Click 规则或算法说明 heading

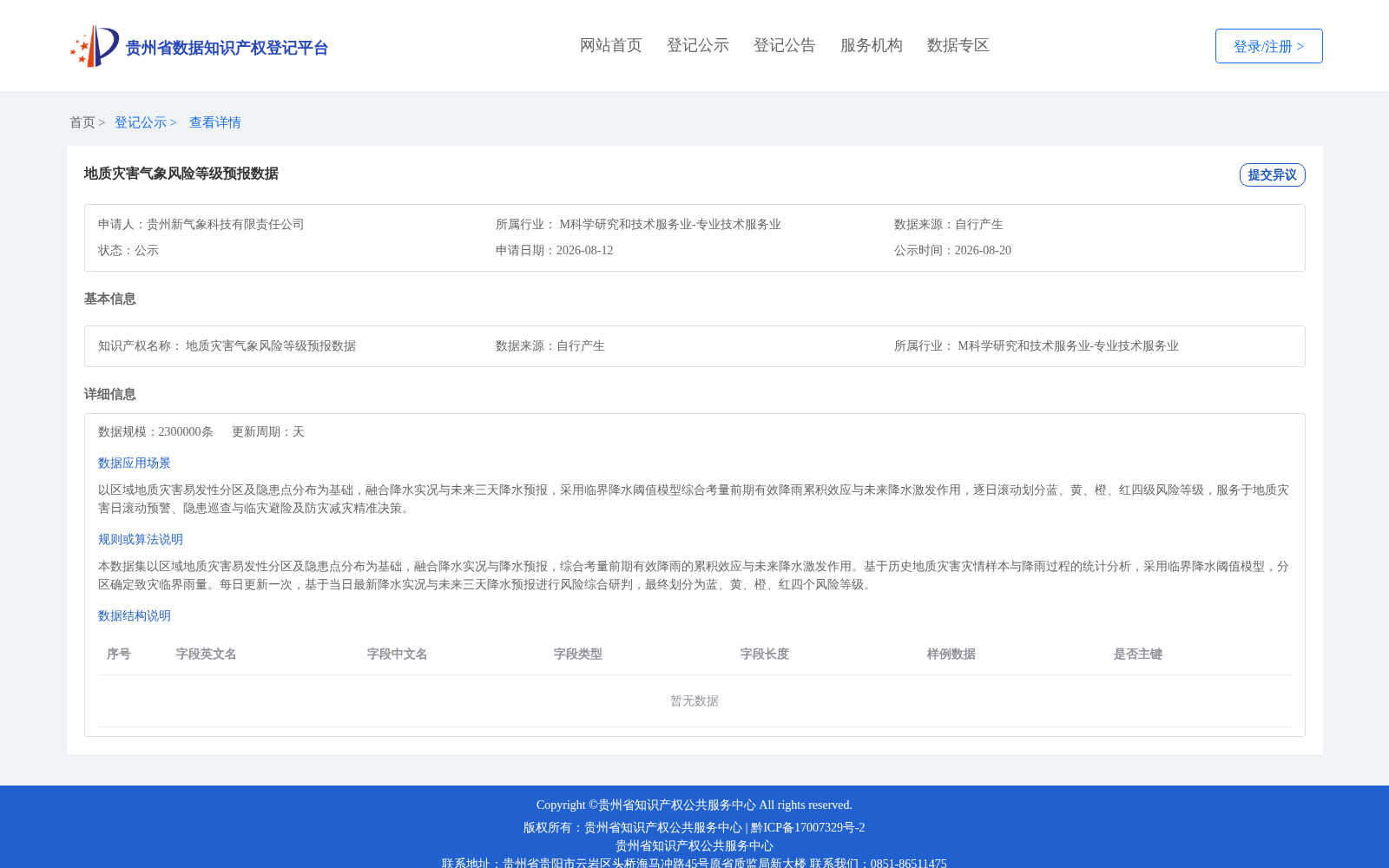141,539
